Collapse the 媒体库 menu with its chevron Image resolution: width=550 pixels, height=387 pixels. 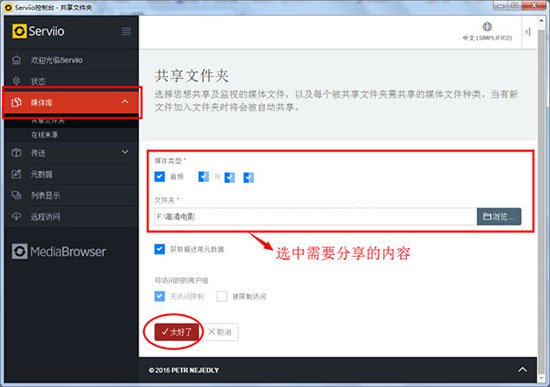pos(125,102)
